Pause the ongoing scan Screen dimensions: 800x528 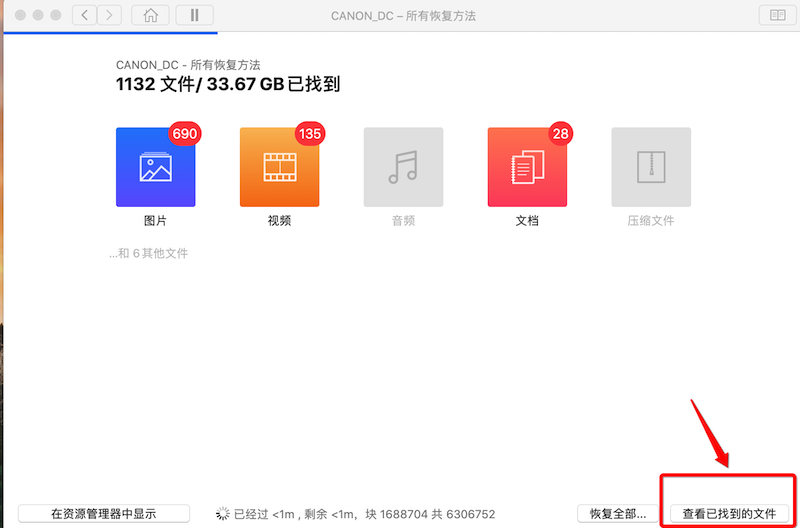tap(194, 15)
